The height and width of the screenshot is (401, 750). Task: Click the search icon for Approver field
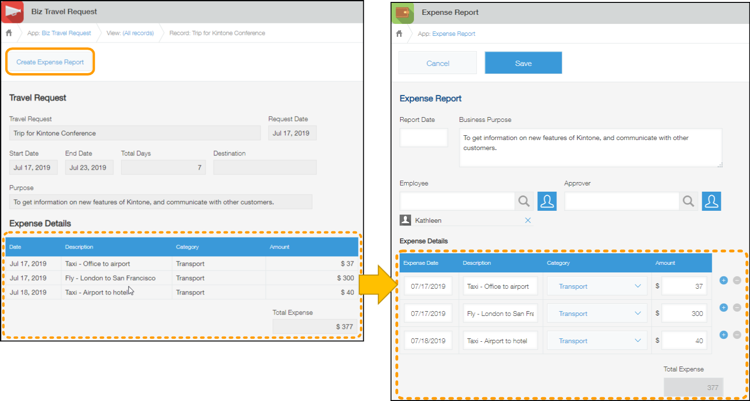click(x=689, y=201)
